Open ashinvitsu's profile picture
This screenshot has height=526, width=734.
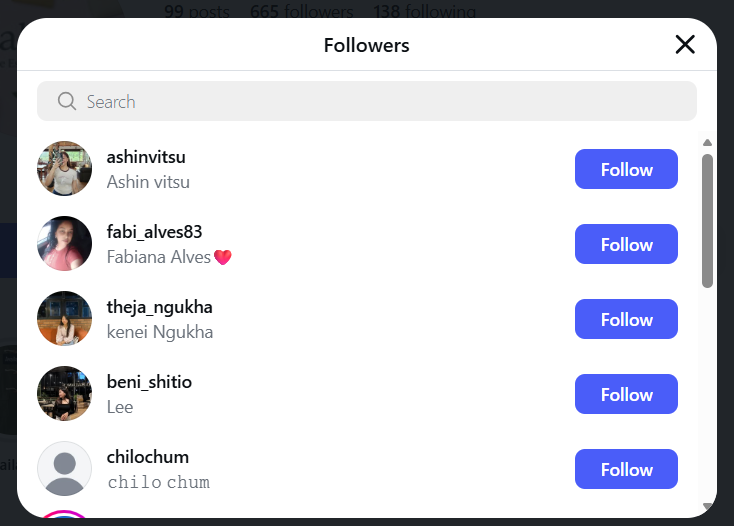(x=65, y=169)
